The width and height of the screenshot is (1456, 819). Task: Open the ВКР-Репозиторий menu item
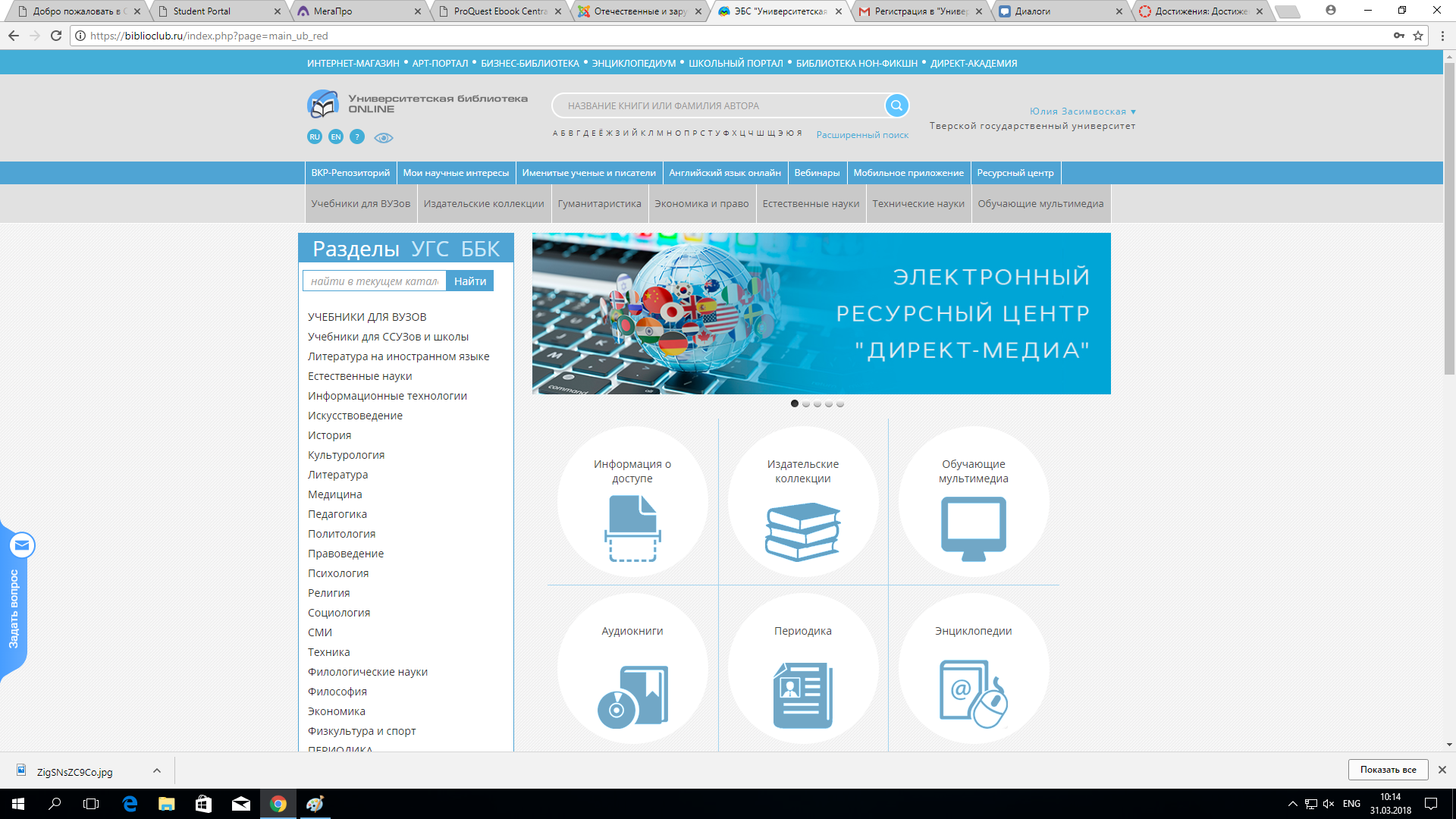[x=350, y=173]
